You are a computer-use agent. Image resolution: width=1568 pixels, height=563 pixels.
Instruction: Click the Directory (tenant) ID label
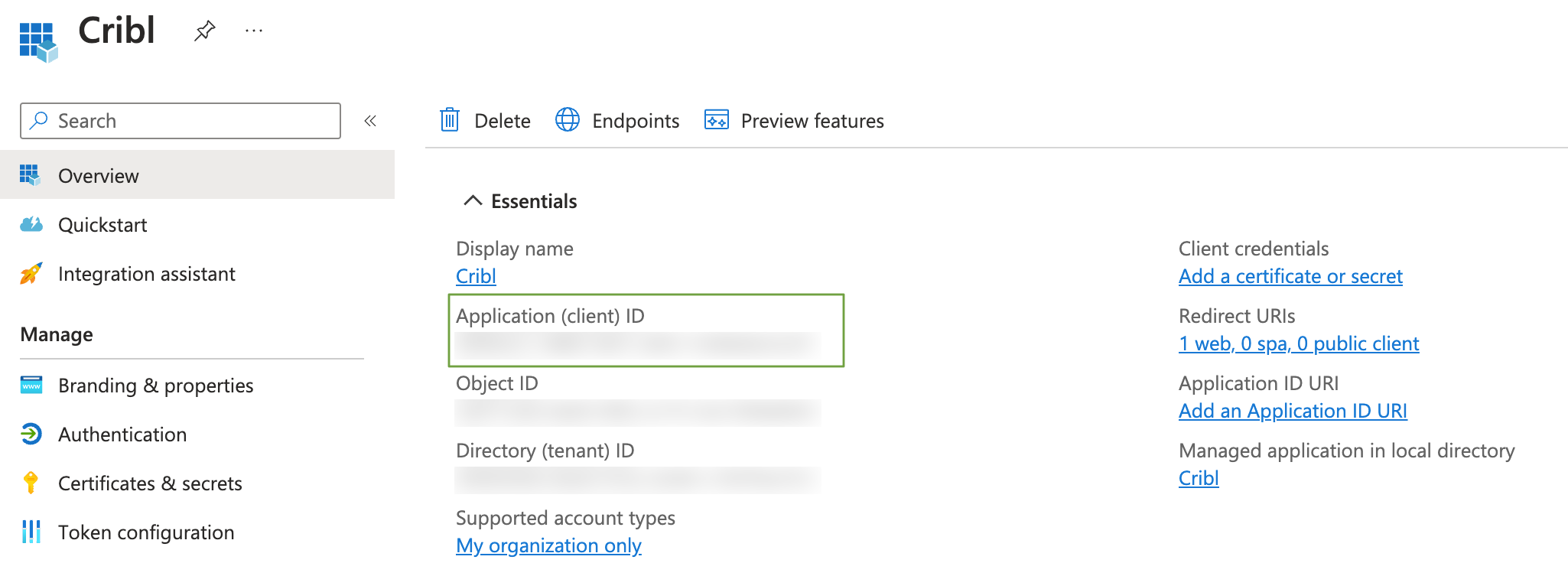click(x=545, y=451)
